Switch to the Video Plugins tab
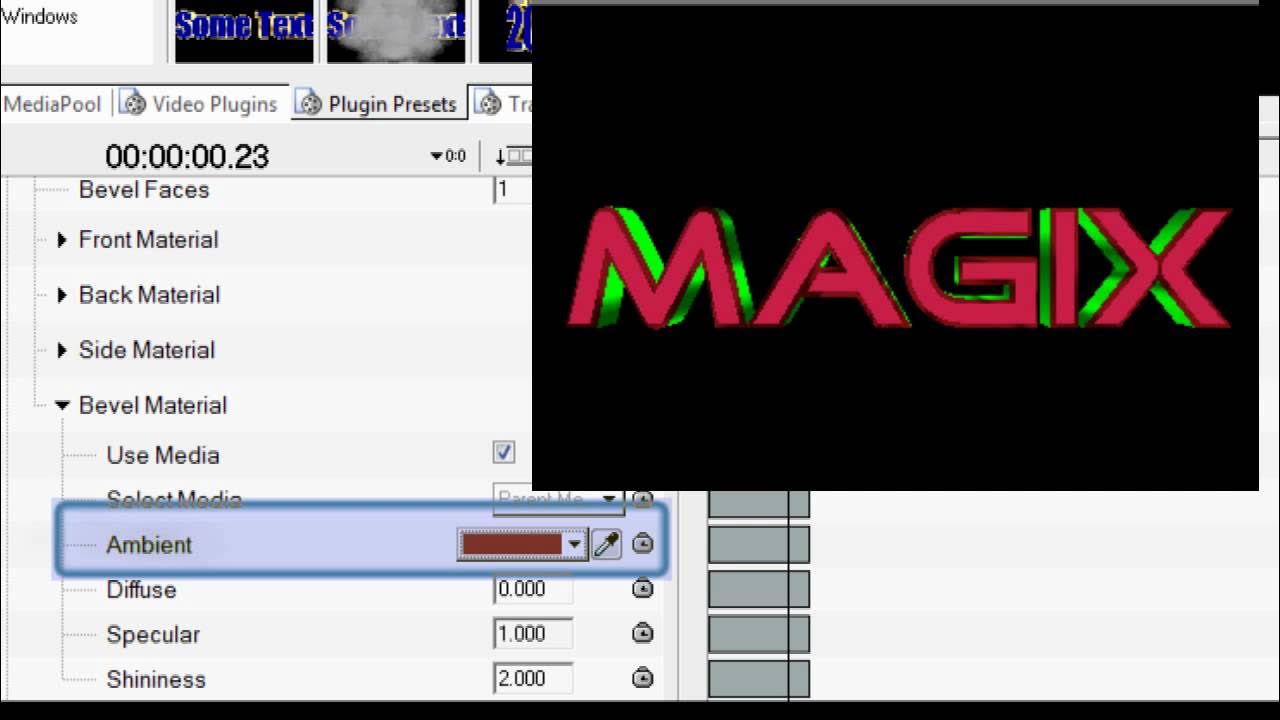Viewport: 1280px width, 720px height. (199, 104)
